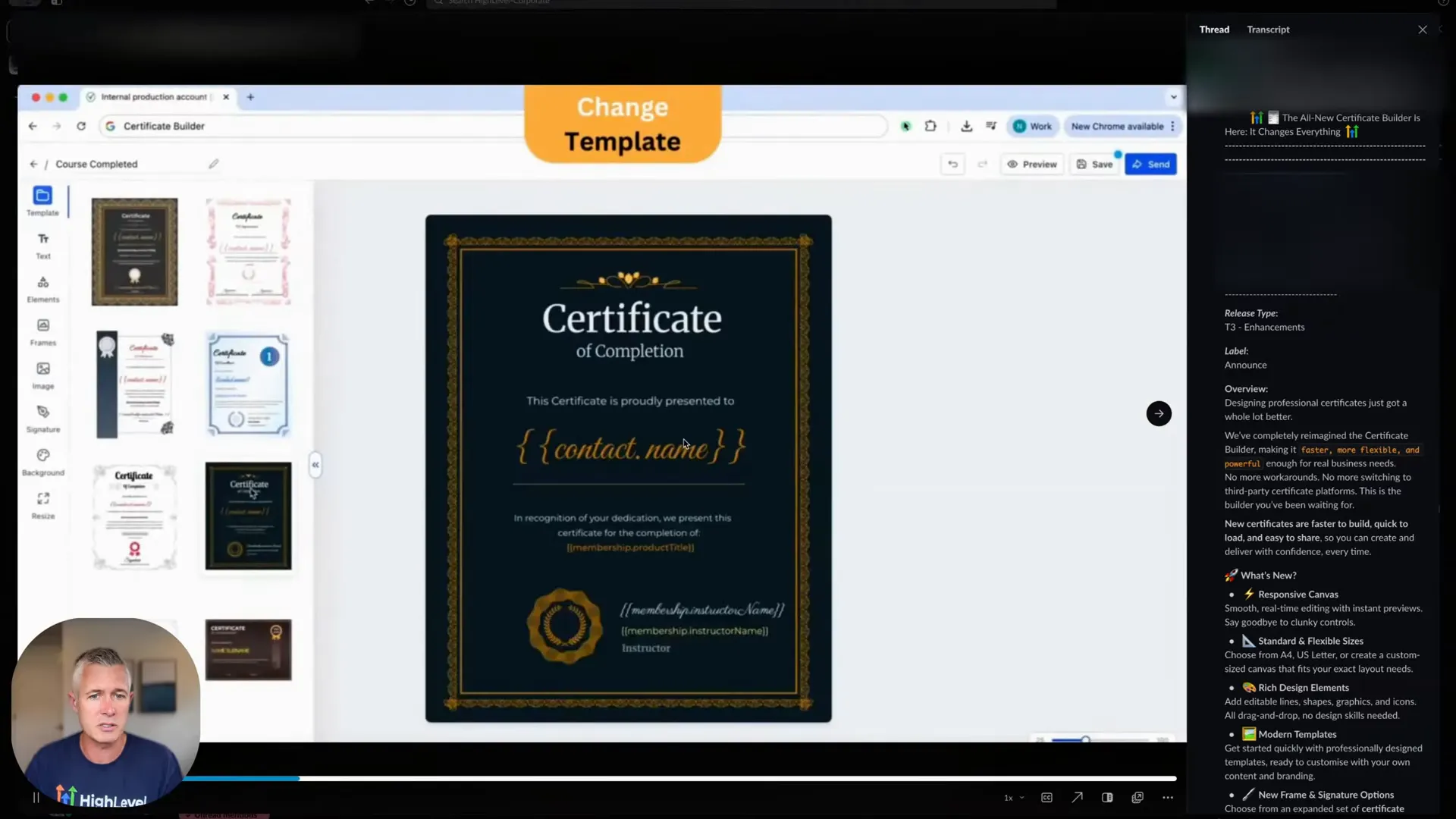This screenshot has width=1456, height=819.
Task: Go to next item with arrow button
Action: pos(1159,413)
